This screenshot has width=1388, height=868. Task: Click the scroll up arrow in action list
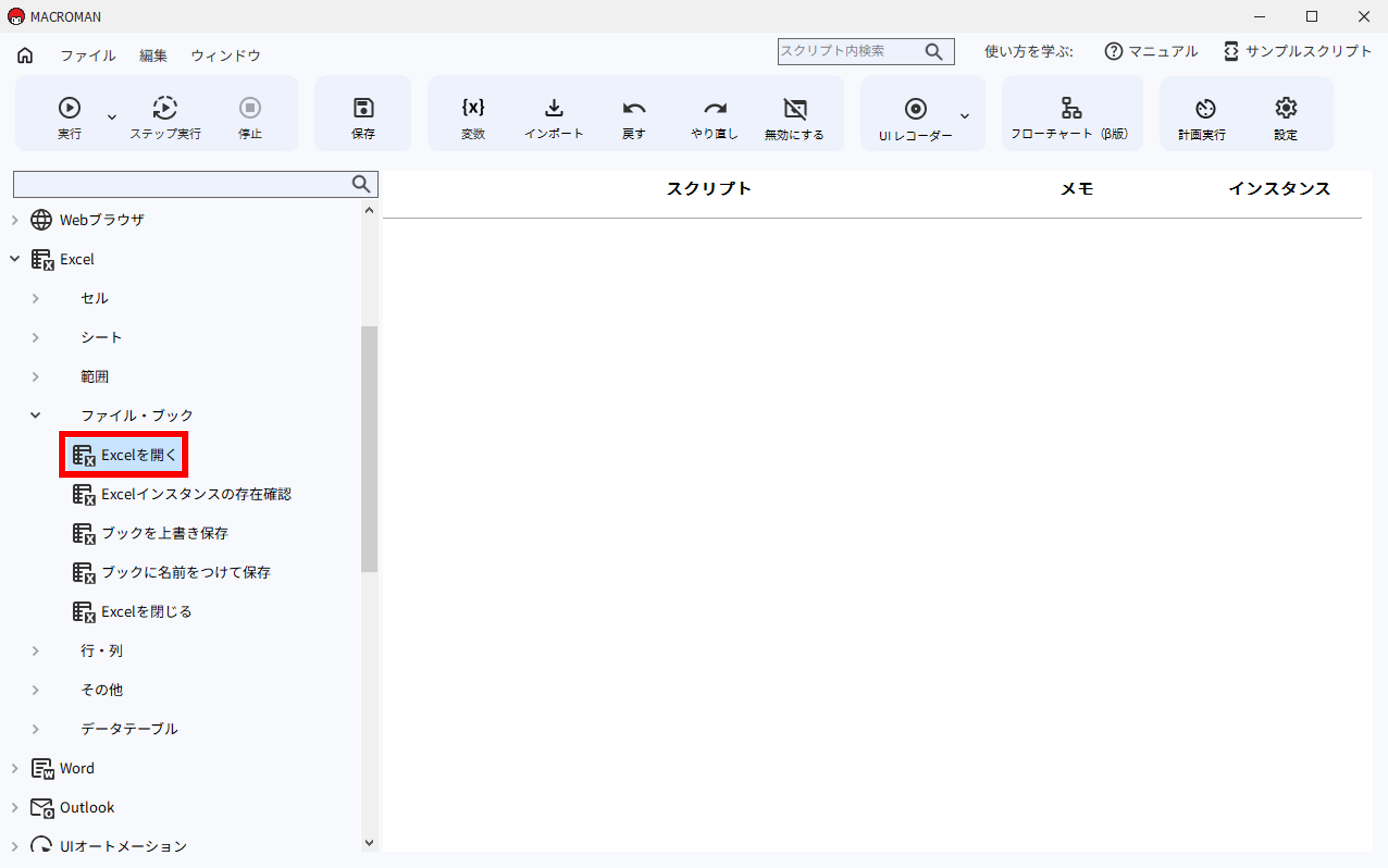[369, 211]
